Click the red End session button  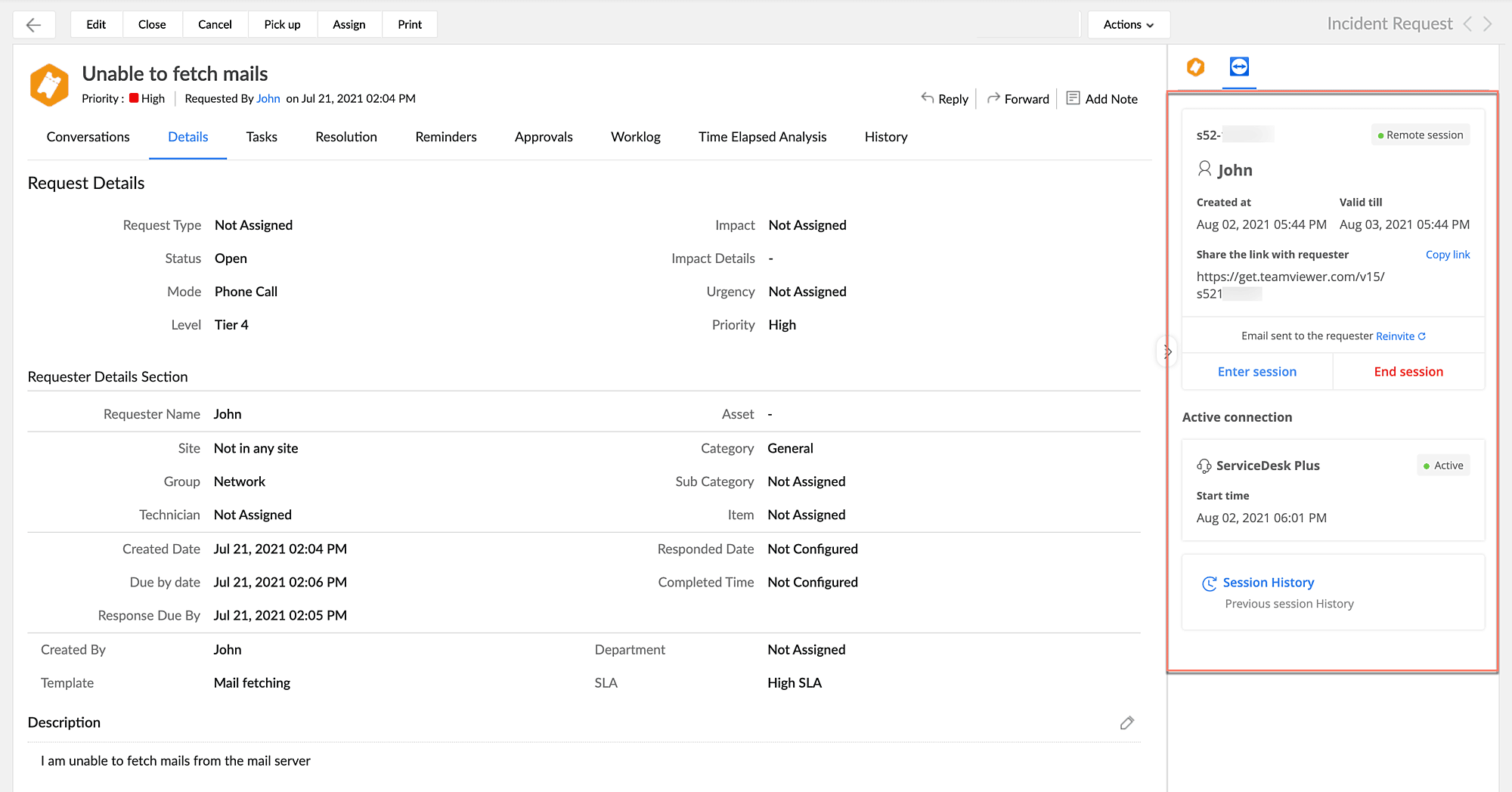tap(1408, 372)
